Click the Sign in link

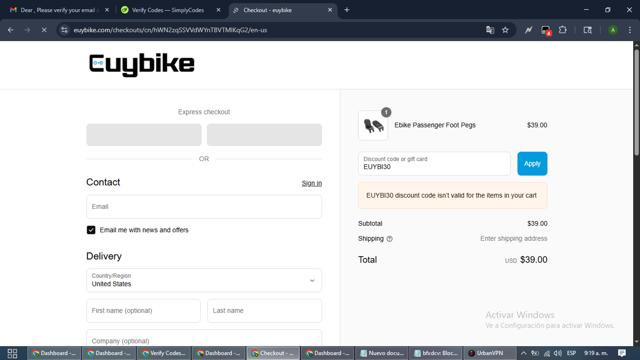[312, 183]
